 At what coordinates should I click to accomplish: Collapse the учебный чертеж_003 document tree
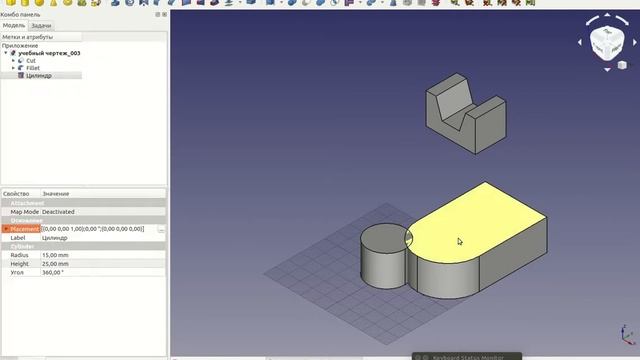[x=6, y=53]
